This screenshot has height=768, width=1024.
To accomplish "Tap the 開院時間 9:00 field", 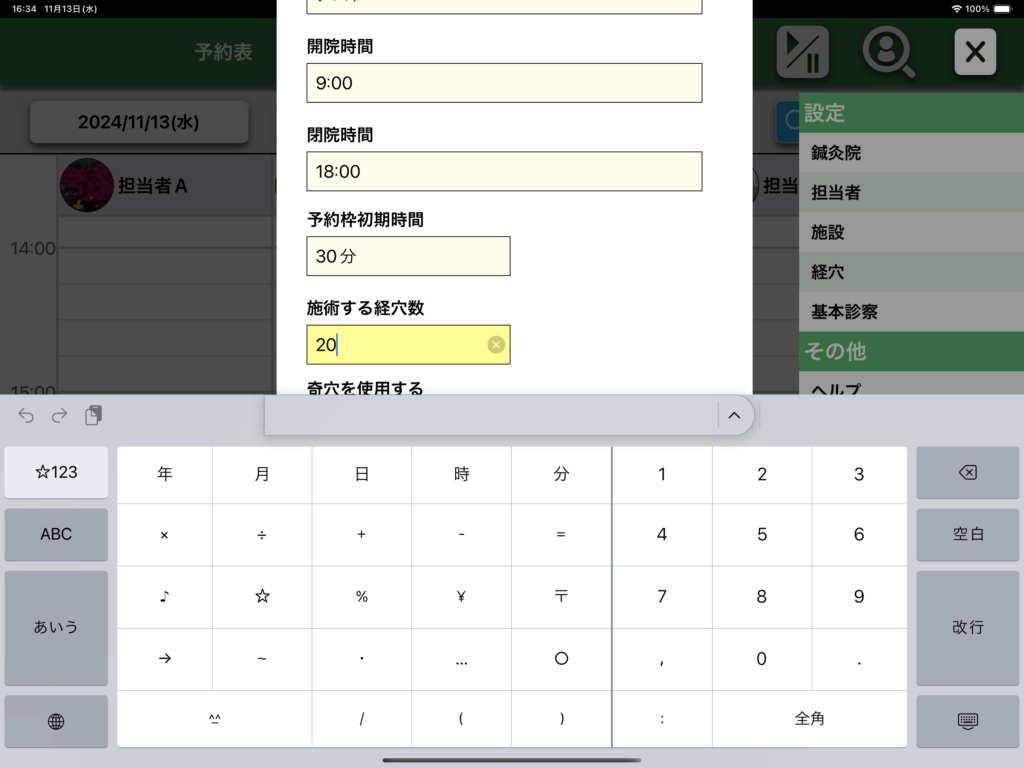I will click(504, 83).
